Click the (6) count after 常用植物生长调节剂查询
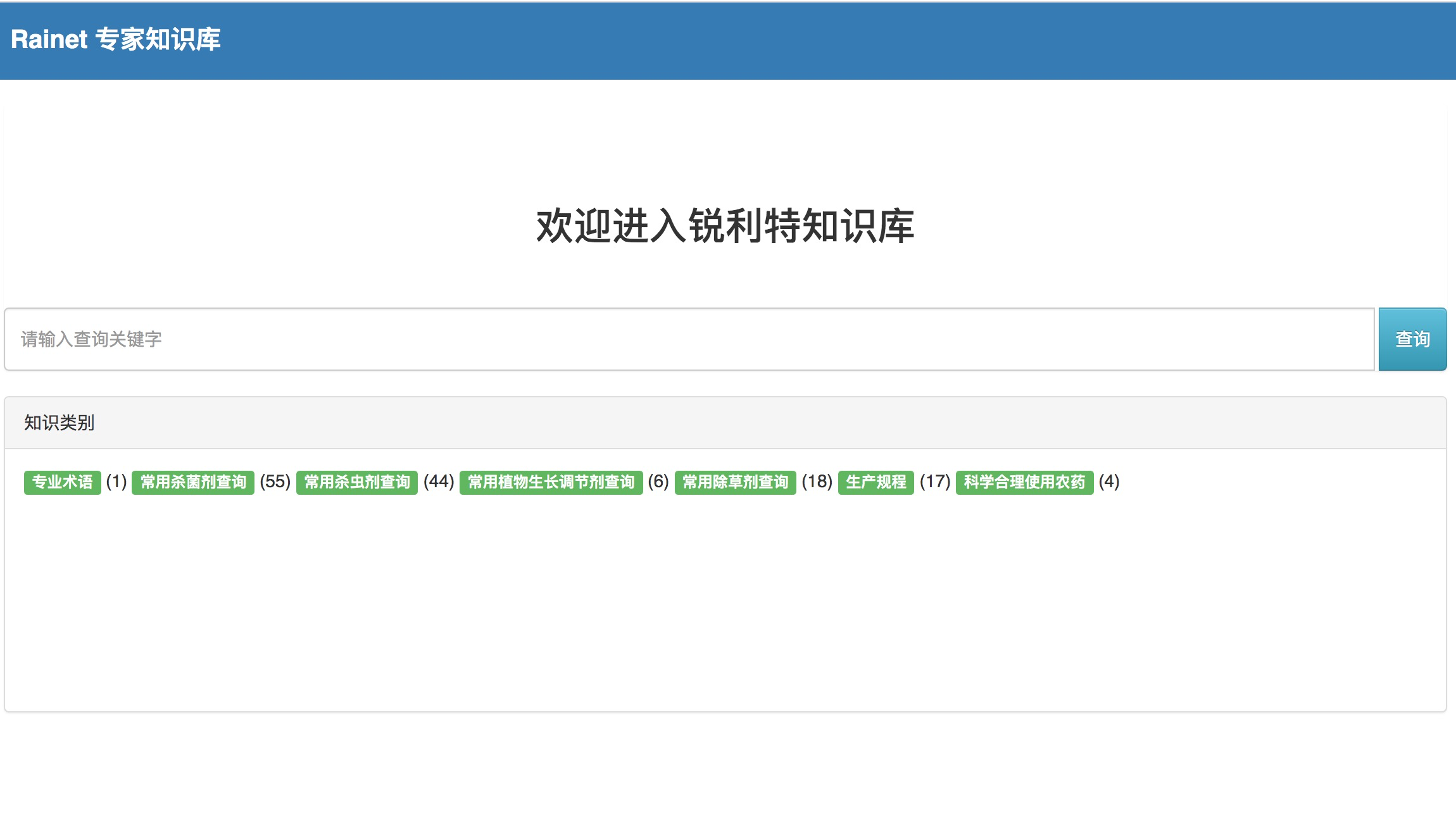1456x839 pixels. pyautogui.click(x=658, y=482)
